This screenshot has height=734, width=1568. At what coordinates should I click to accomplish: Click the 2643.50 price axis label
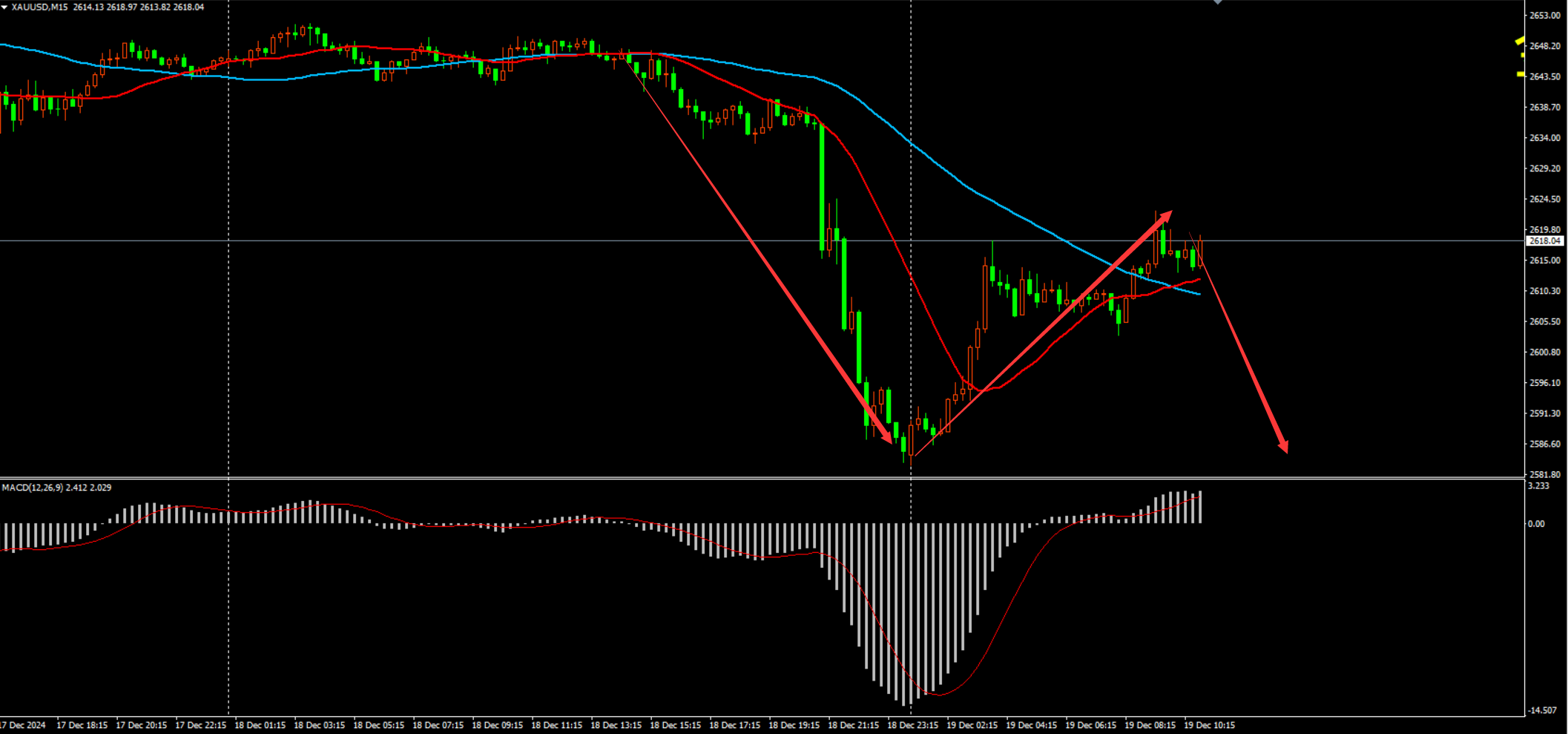point(1545,77)
